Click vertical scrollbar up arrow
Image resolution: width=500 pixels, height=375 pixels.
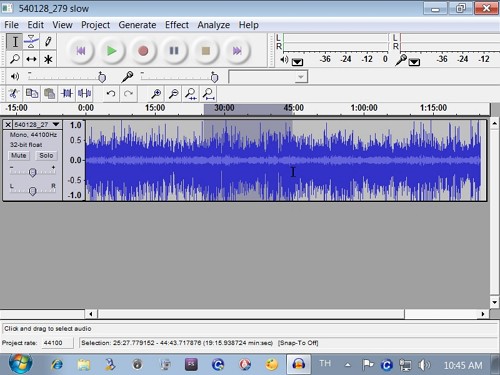(495, 123)
